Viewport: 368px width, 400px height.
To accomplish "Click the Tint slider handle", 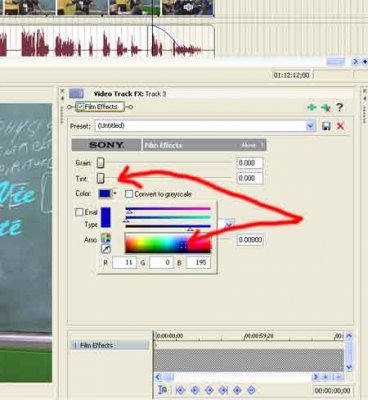I will (x=100, y=178).
